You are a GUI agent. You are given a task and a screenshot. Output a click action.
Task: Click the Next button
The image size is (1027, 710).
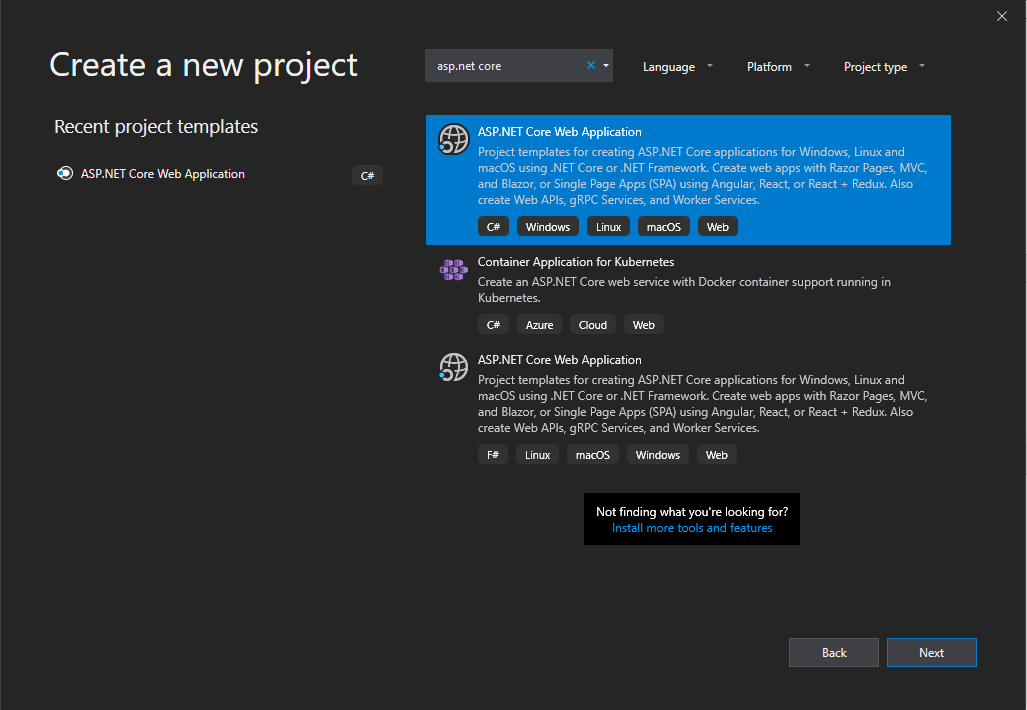931,652
